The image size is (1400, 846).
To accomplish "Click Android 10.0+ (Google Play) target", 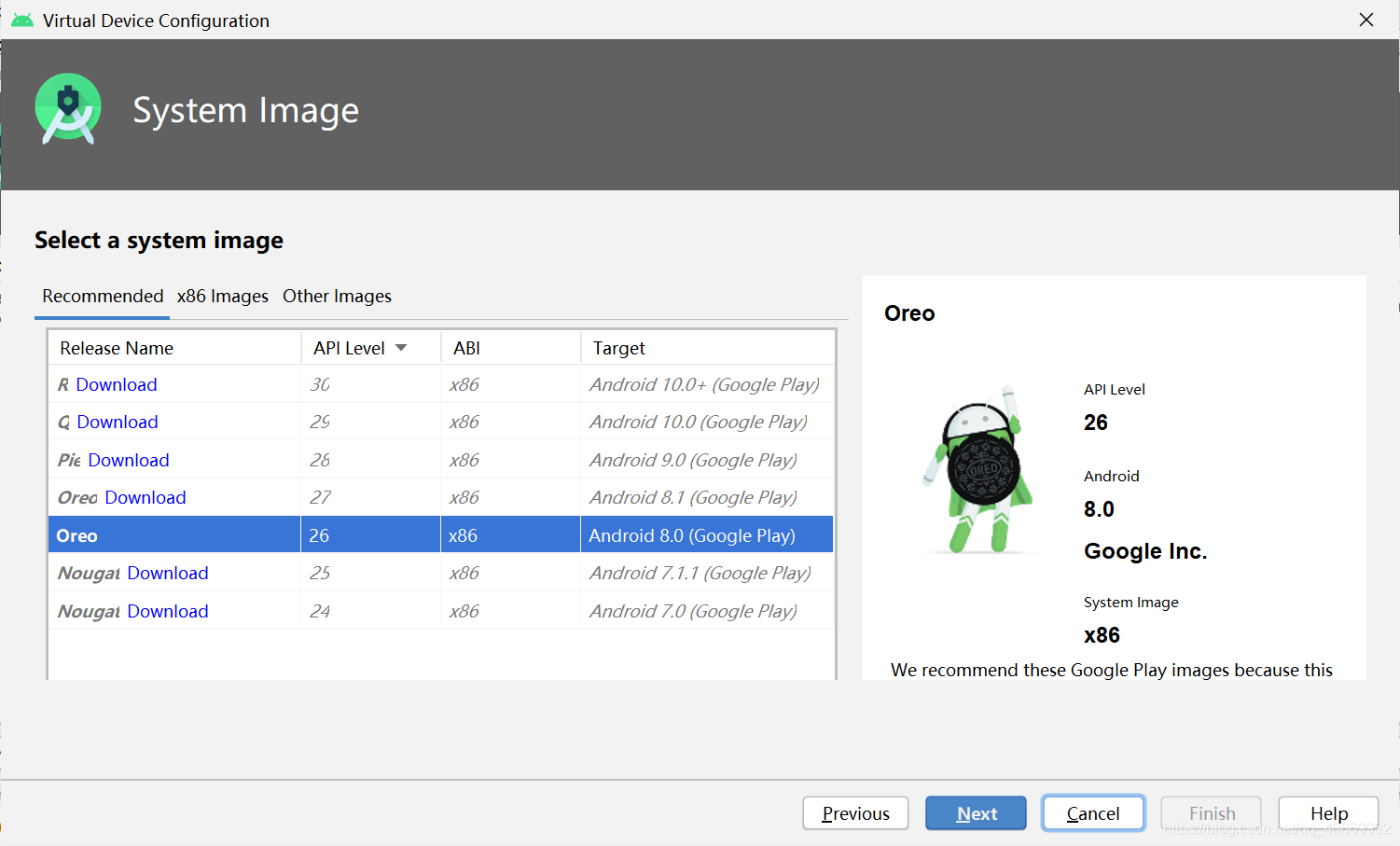I will [x=704, y=384].
